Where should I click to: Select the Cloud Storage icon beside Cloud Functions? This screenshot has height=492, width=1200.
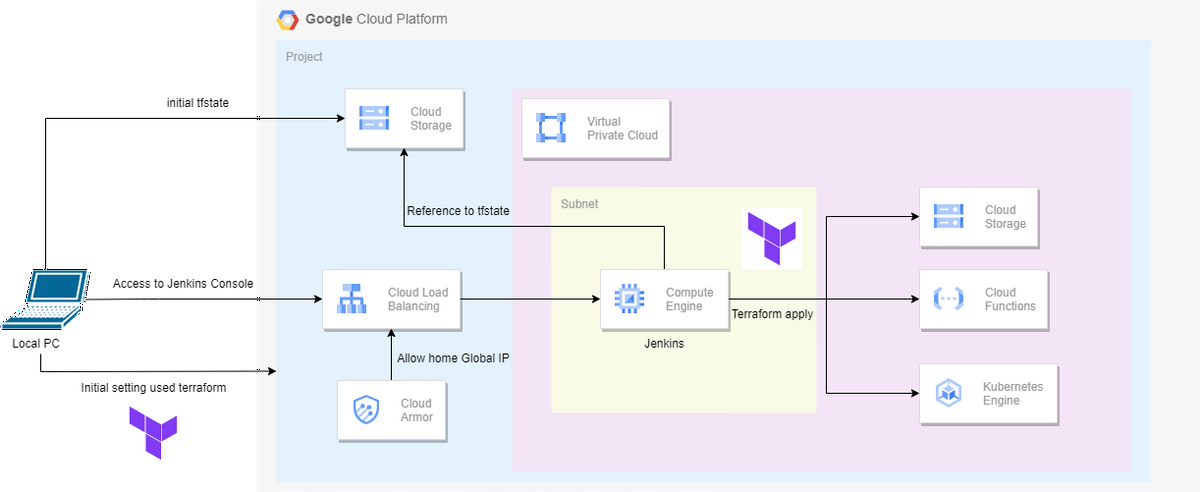point(947,217)
